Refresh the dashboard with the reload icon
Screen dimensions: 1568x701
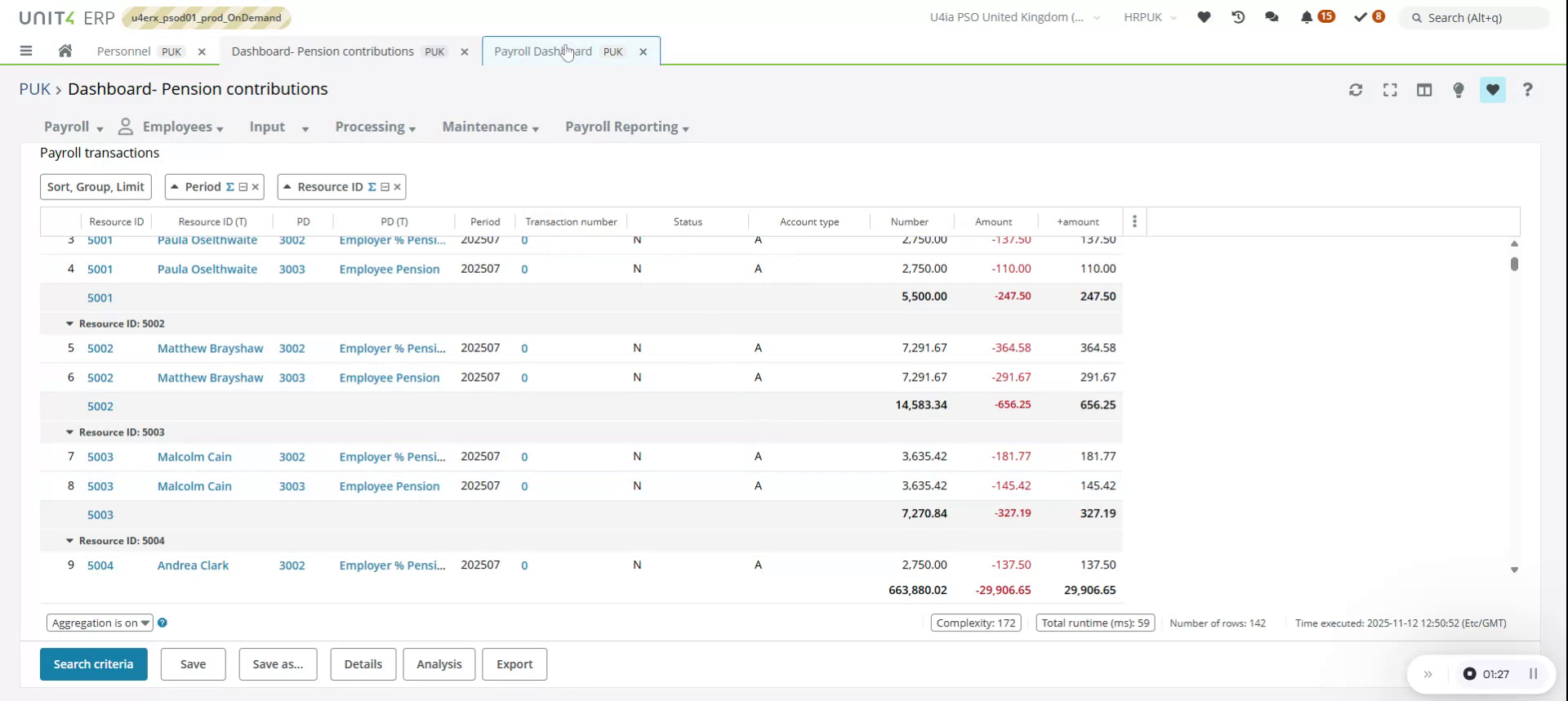coord(1356,90)
